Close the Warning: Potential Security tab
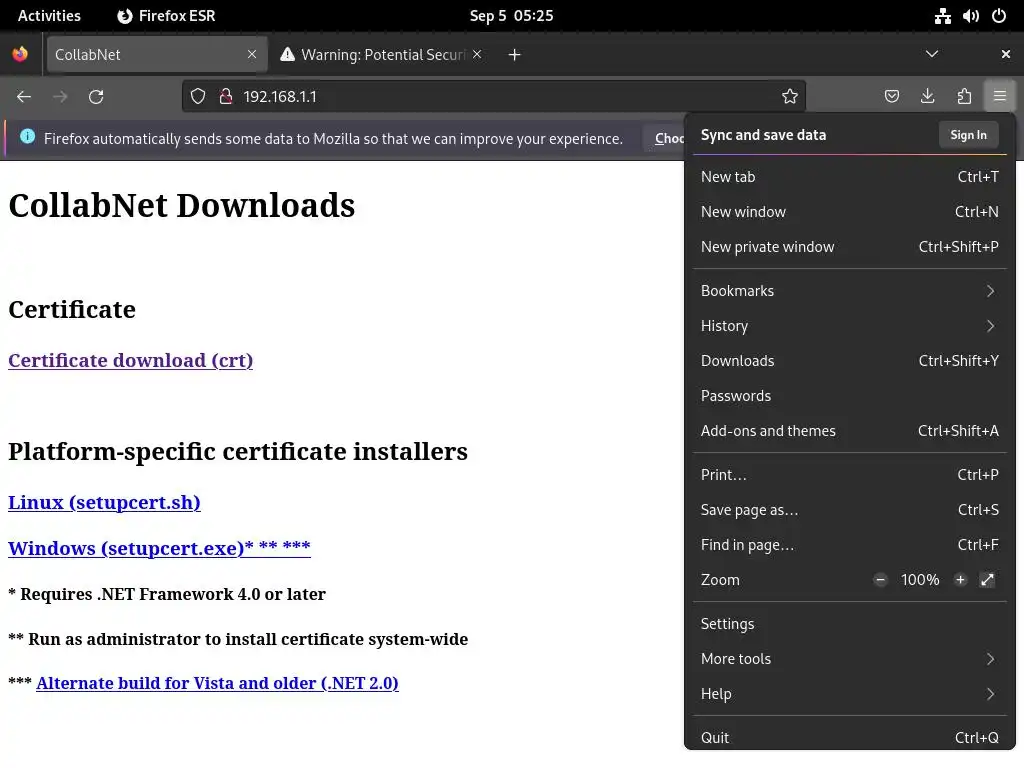The height and width of the screenshot is (768, 1024). [x=477, y=54]
